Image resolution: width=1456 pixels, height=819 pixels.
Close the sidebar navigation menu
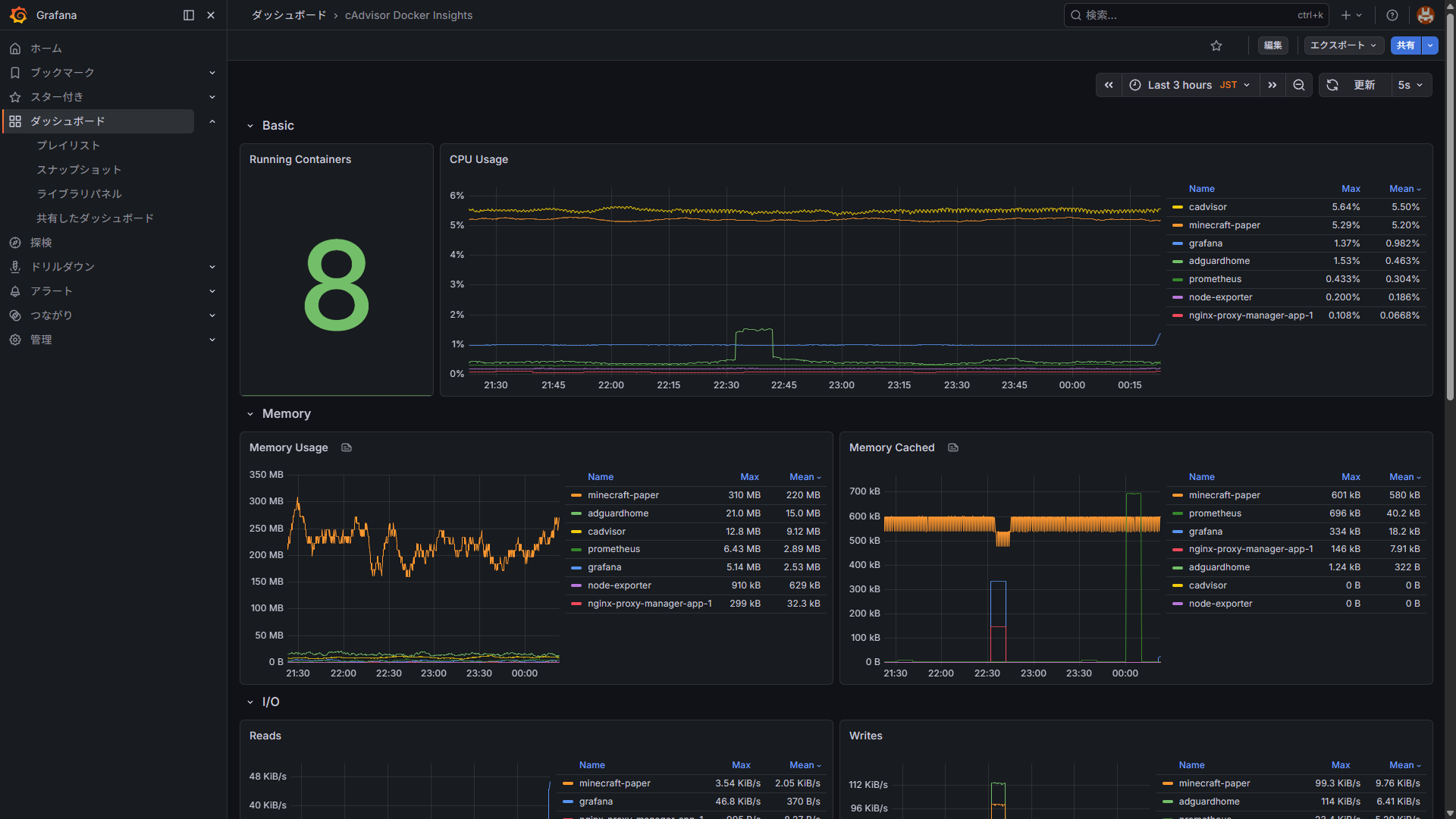click(211, 15)
